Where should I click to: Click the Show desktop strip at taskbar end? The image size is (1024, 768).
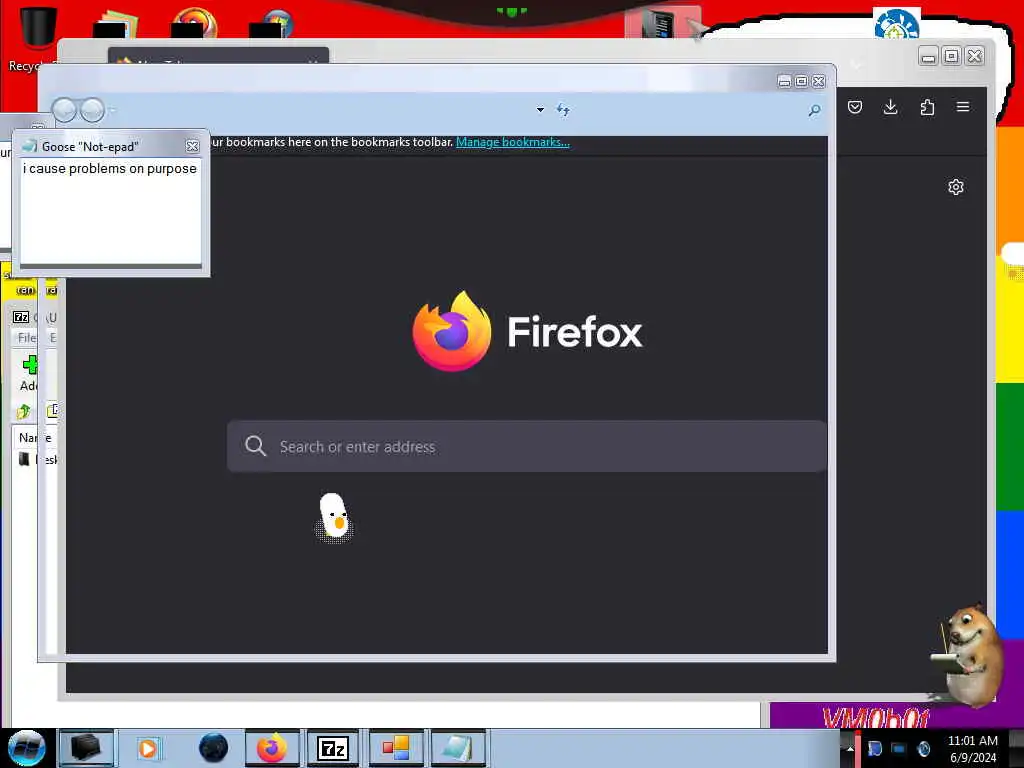pos(1017,748)
